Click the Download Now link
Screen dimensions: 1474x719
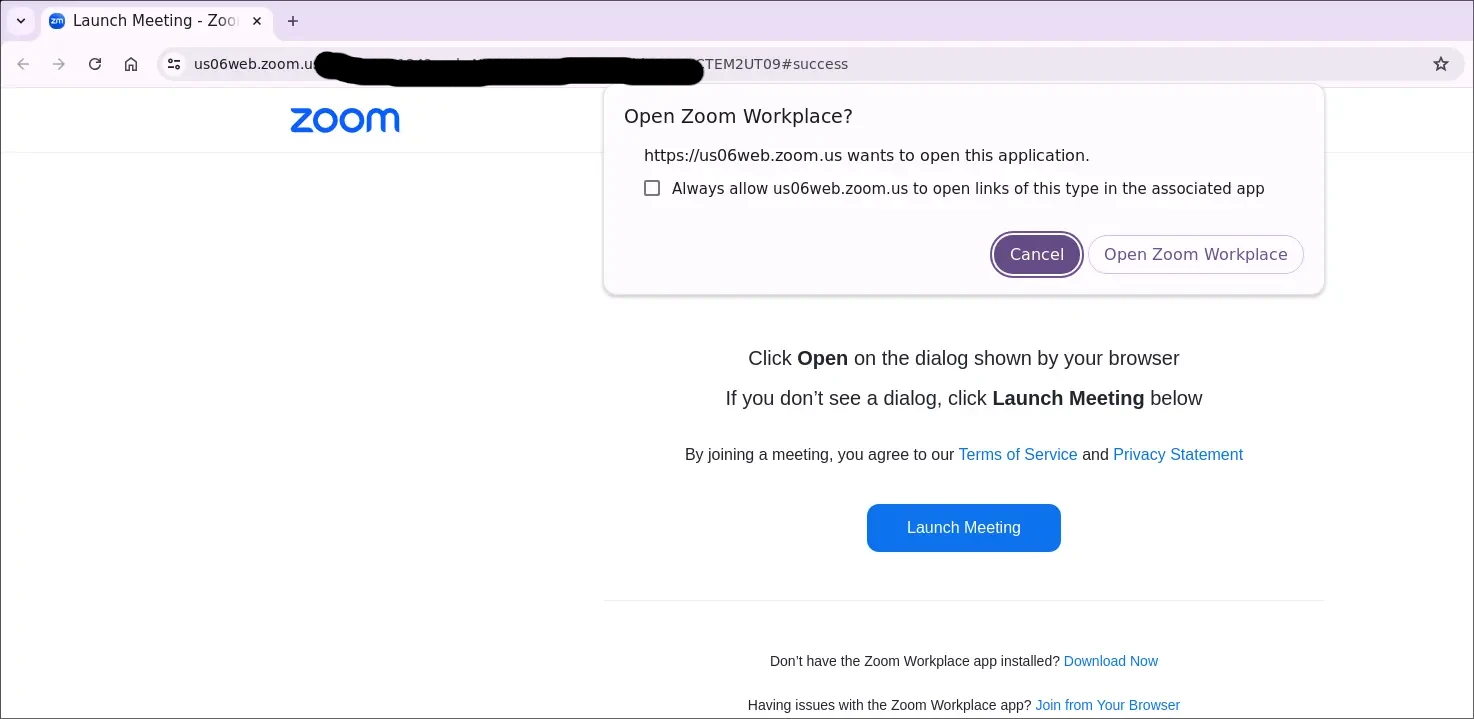pos(1110,661)
